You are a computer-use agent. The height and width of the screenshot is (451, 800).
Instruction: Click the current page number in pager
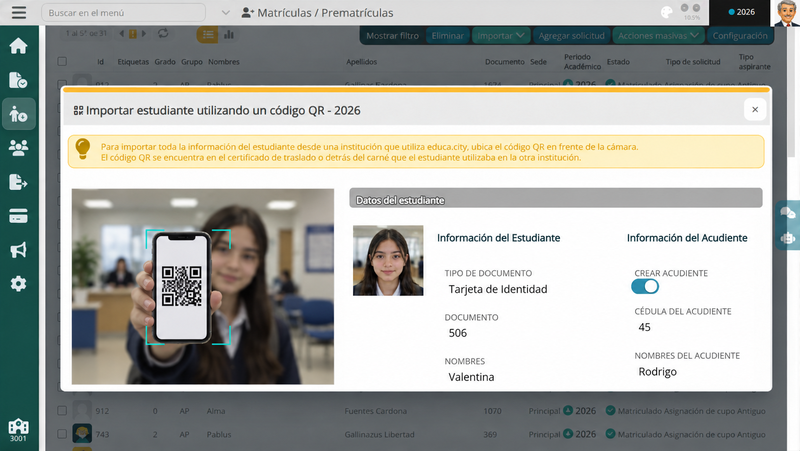click(x=133, y=34)
